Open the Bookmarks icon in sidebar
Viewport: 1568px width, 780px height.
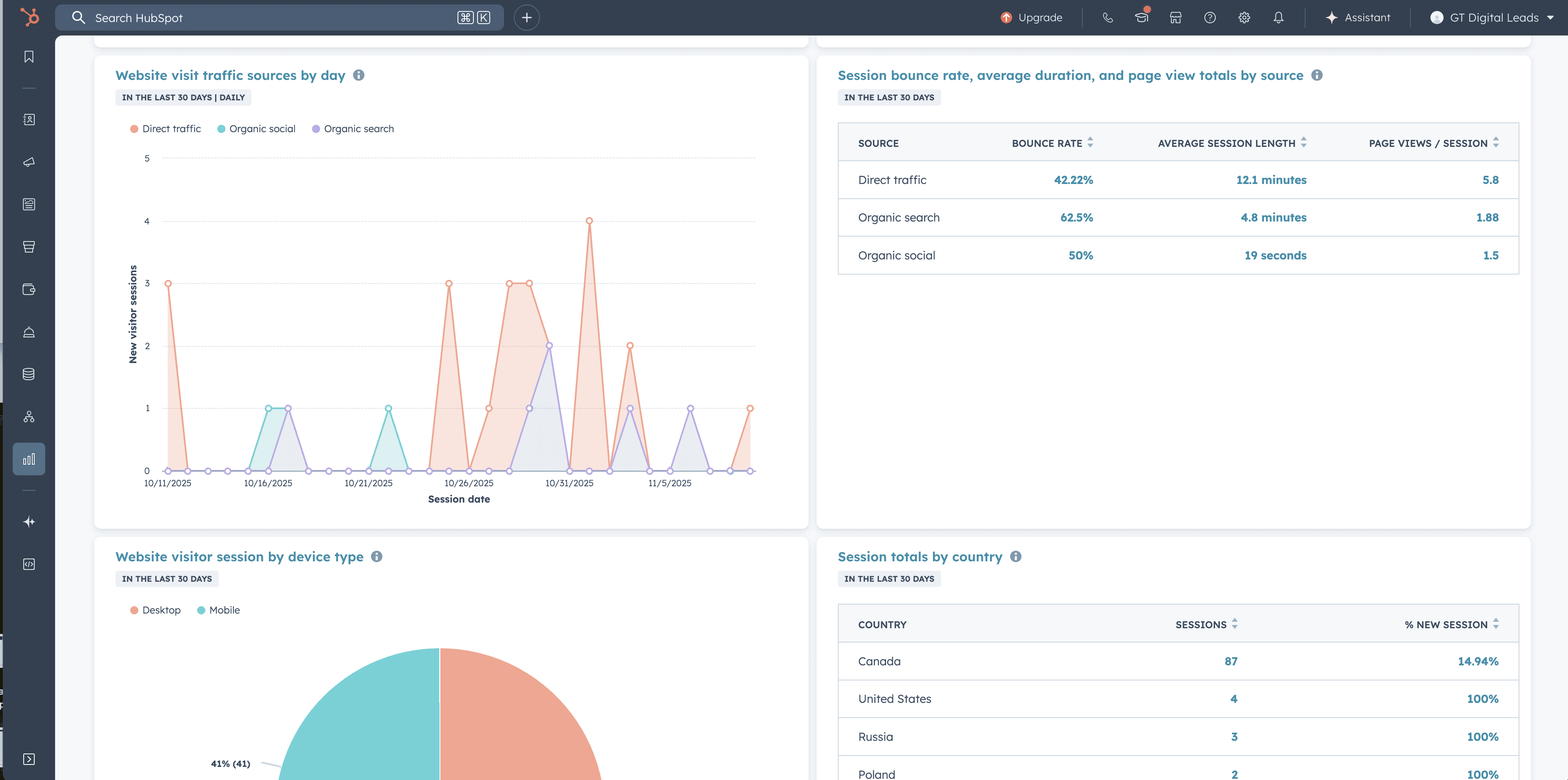point(29,57)
